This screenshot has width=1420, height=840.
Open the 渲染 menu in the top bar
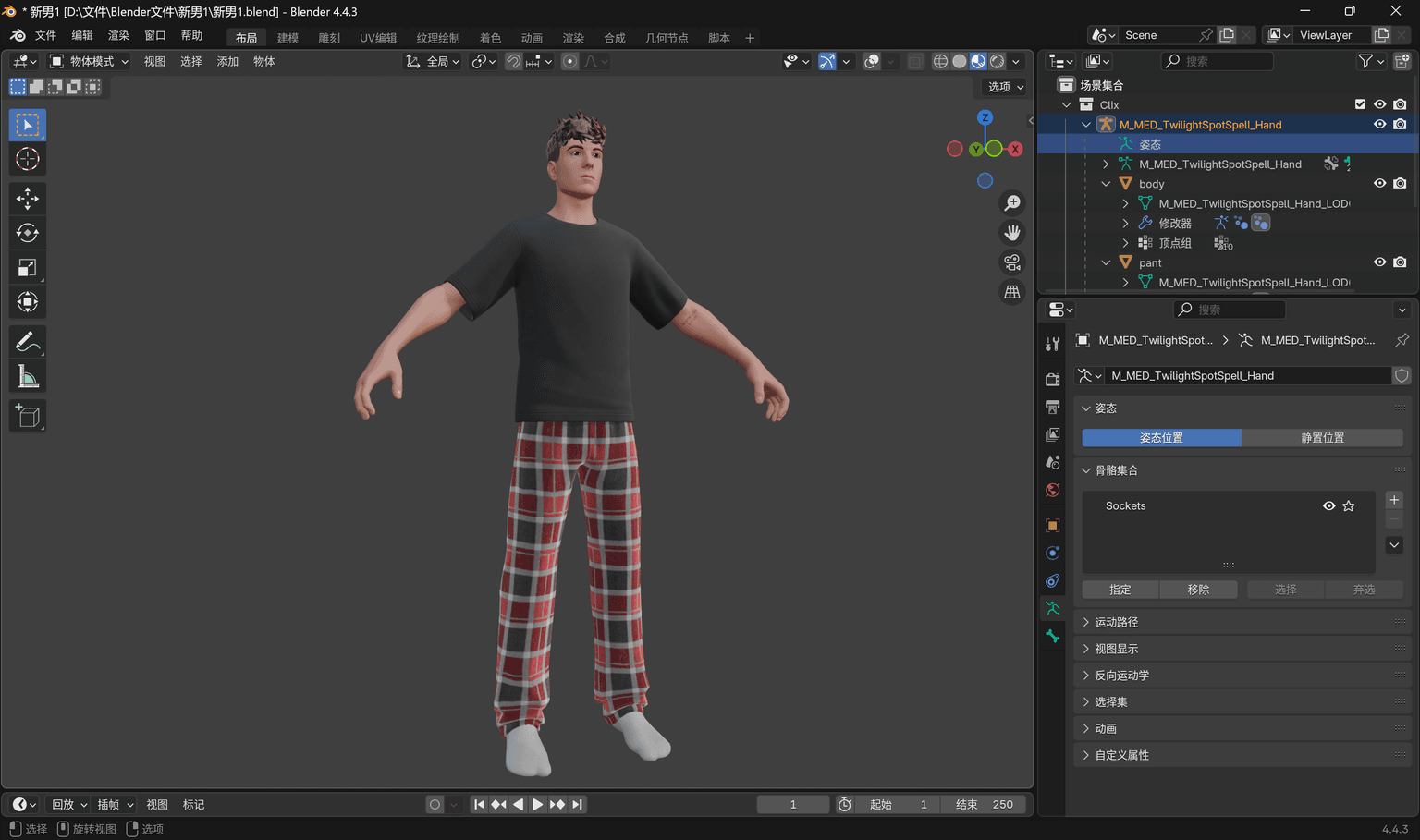point(118,35)
